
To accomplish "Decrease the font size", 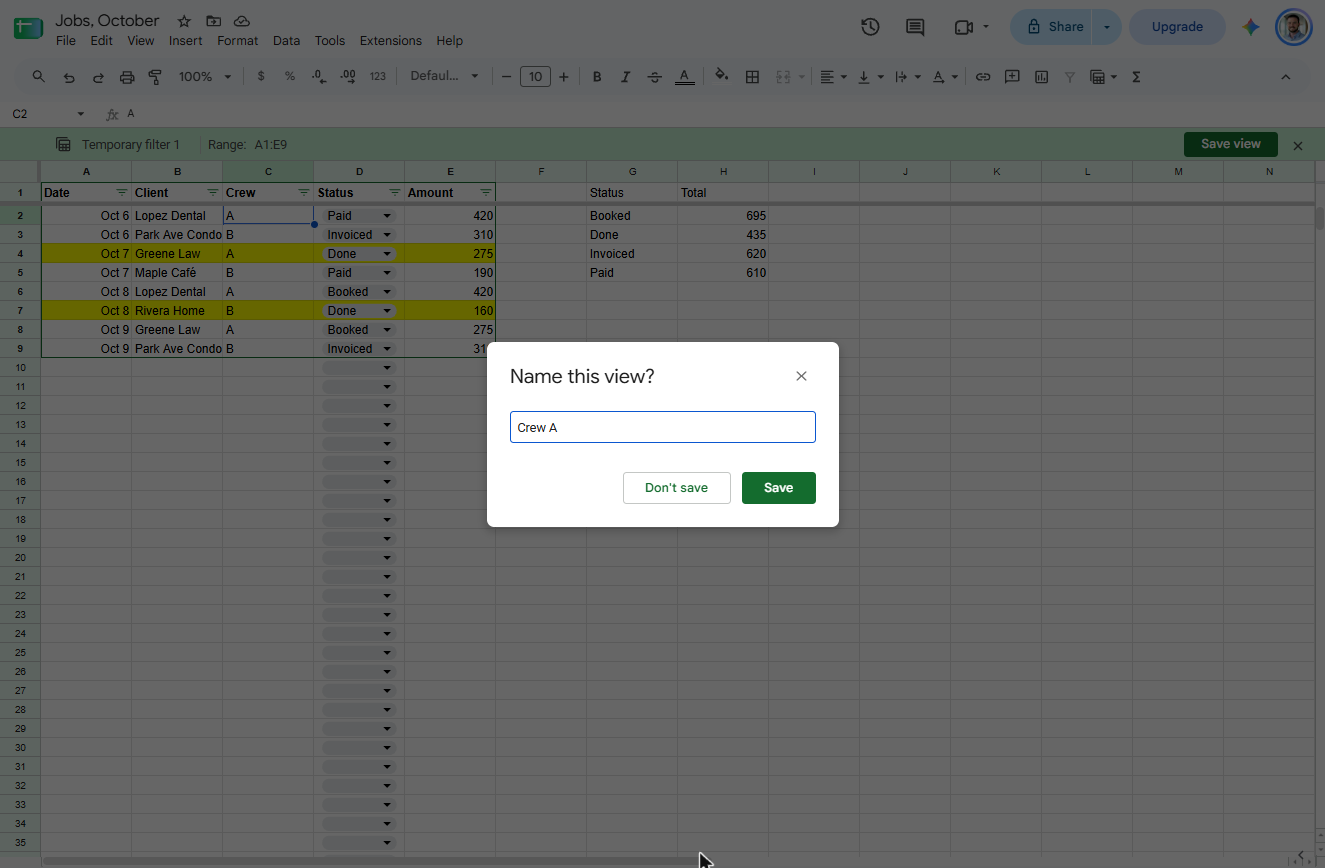I will [x=507, y=77].
